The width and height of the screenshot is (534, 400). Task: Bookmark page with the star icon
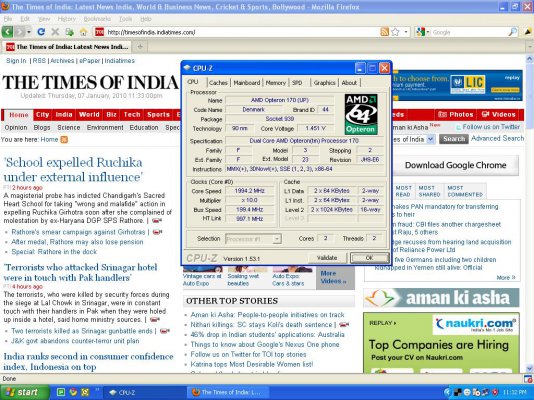(395, 32)
